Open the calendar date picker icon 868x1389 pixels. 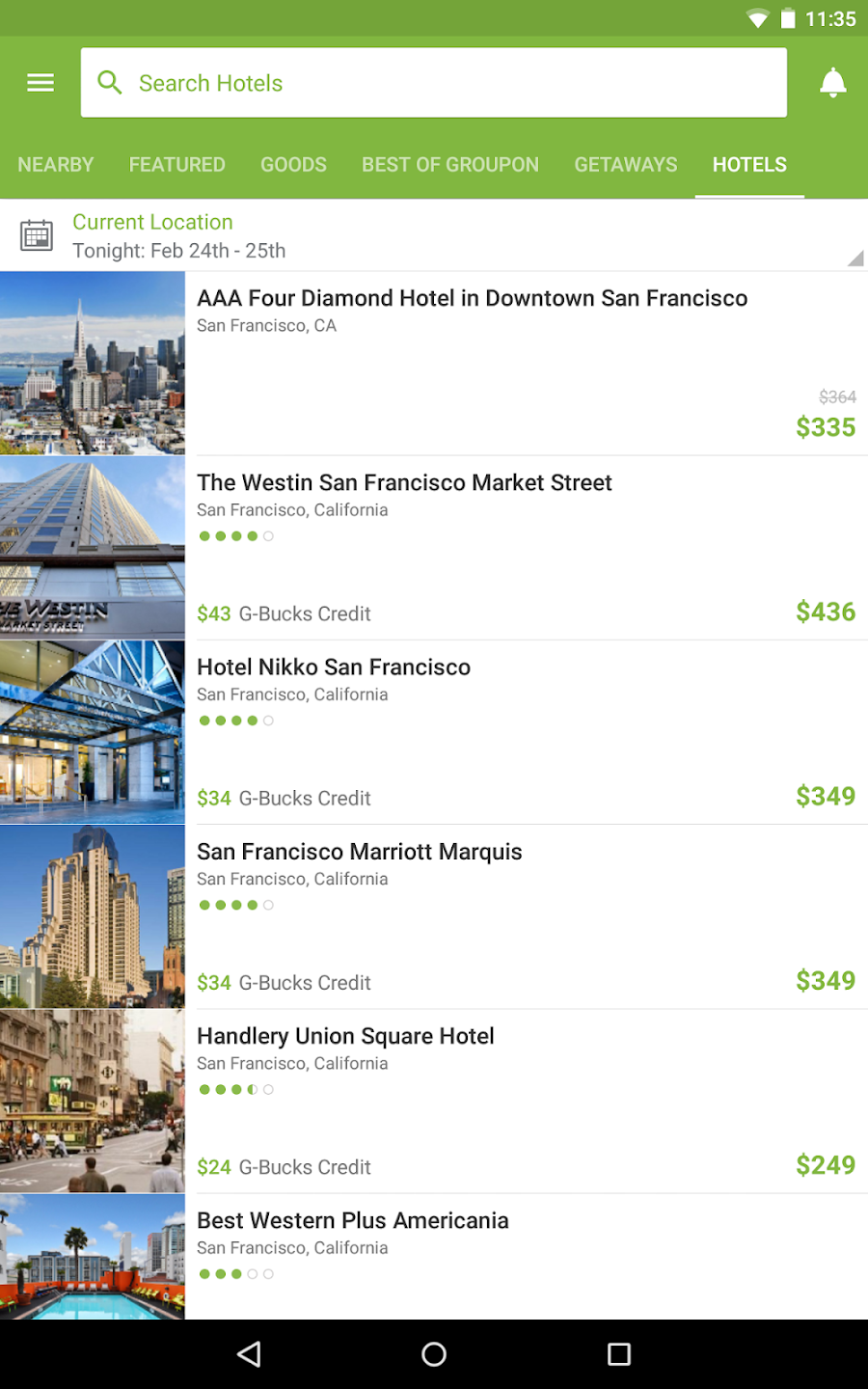click(37, 235)
